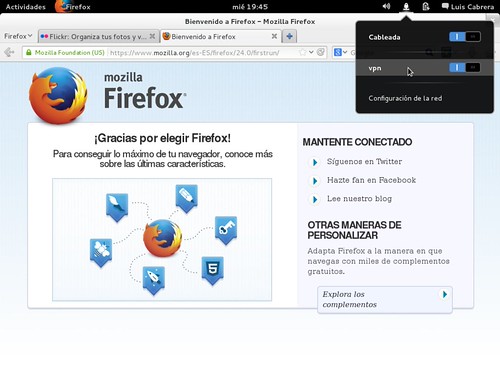The height and width of the screenshot is (375, 500).
Task: Open Configuración de la red menu entry
Action: coord(405,98)
